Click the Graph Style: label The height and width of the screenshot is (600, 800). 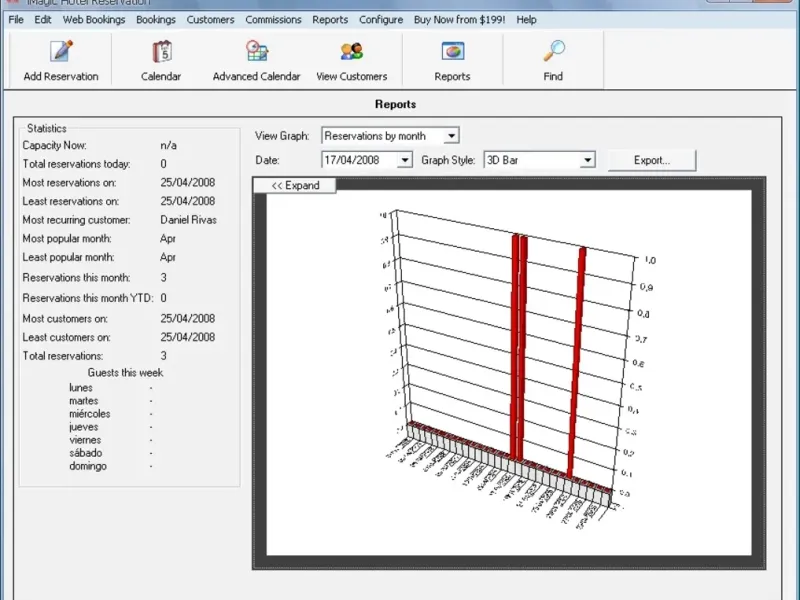[x=448, y=160]
